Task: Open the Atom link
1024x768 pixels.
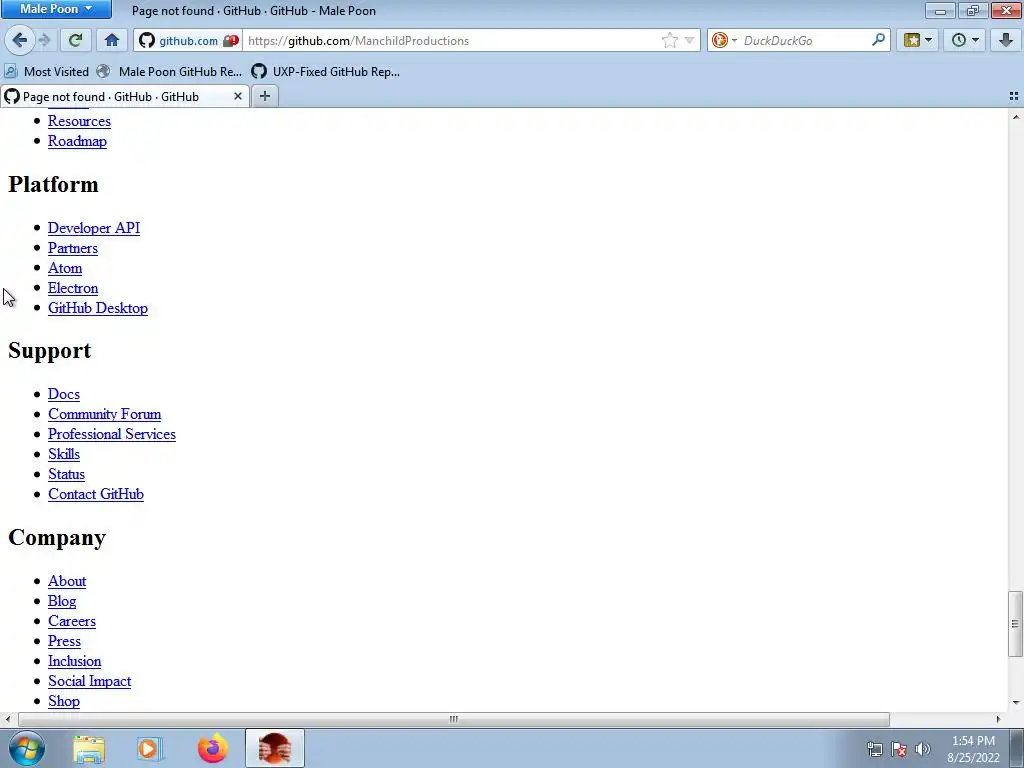Action: point(65,268)
